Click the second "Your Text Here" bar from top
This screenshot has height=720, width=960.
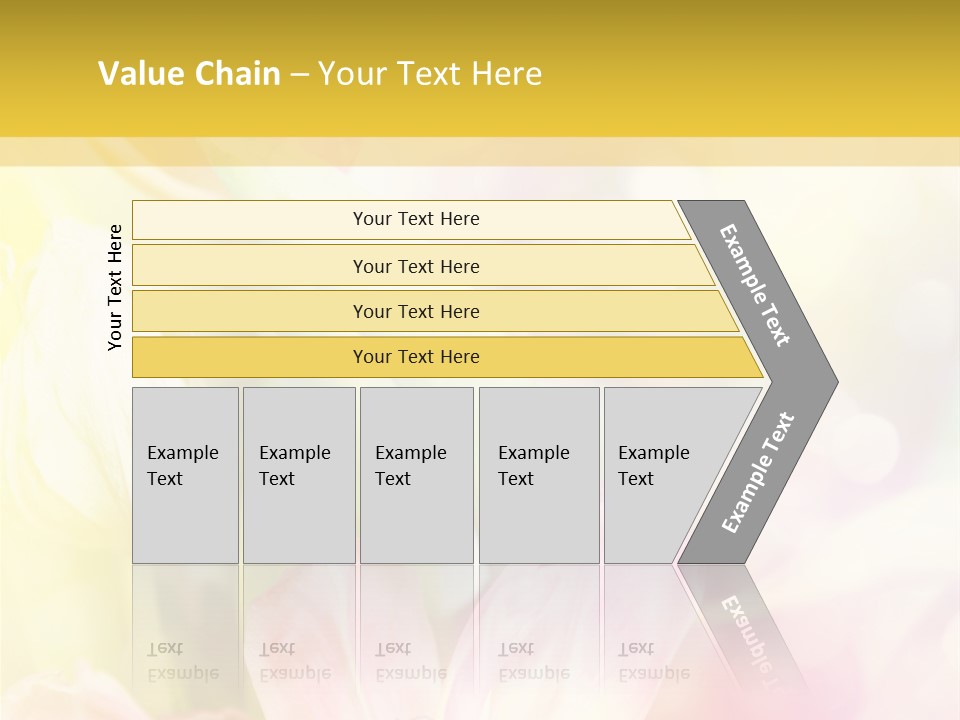[x=416, y=266]
